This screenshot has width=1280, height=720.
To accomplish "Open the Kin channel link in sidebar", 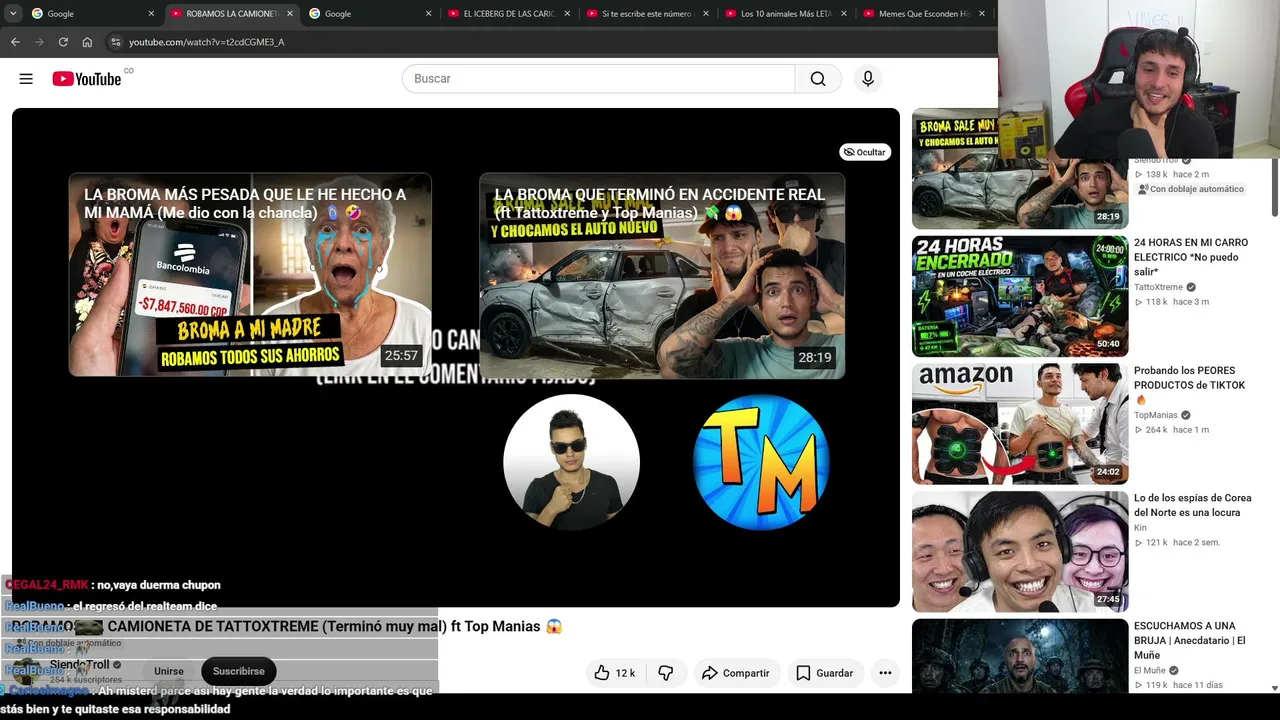I will click(1140, 528).
